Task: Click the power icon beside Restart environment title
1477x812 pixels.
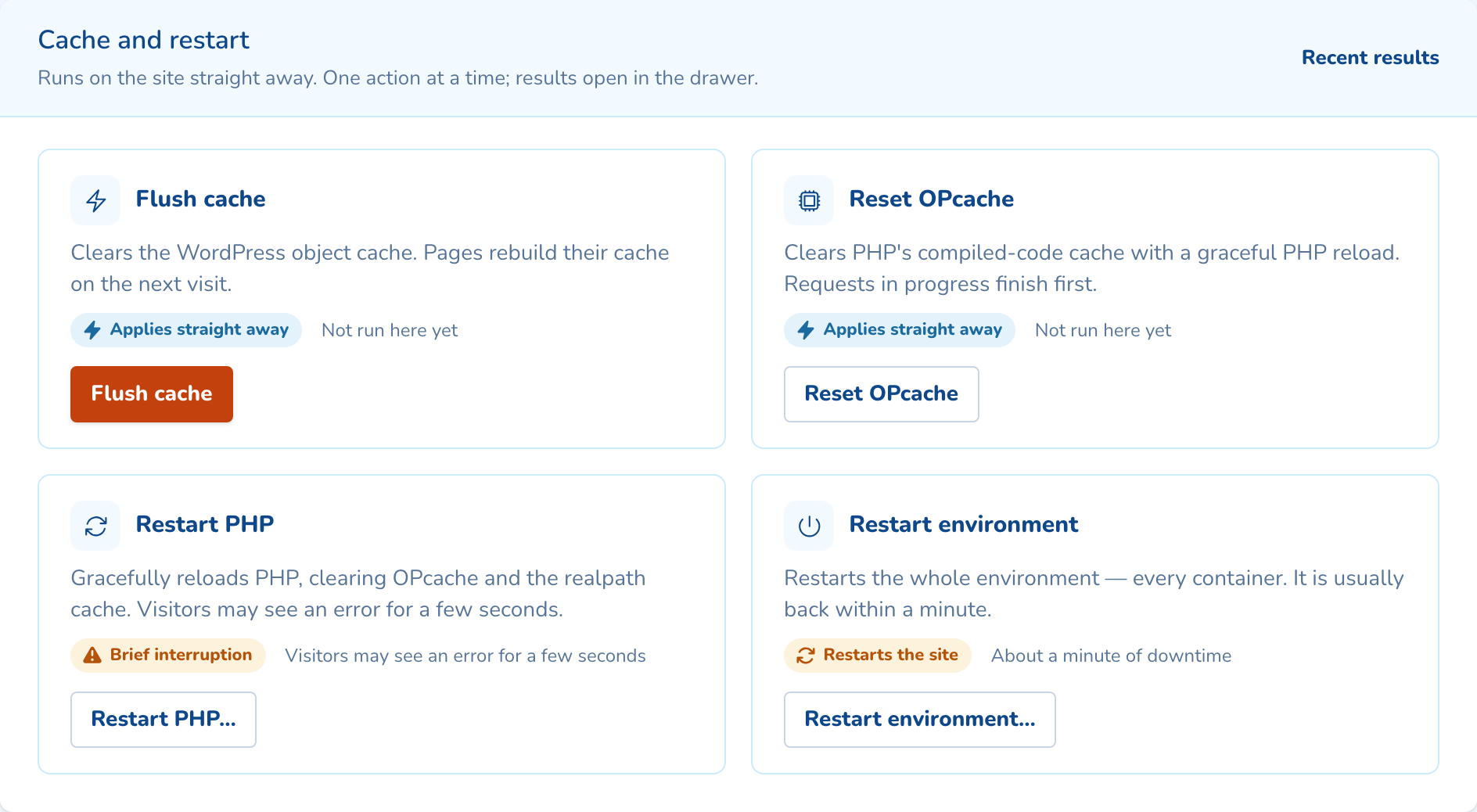Action: click(809, 526)
